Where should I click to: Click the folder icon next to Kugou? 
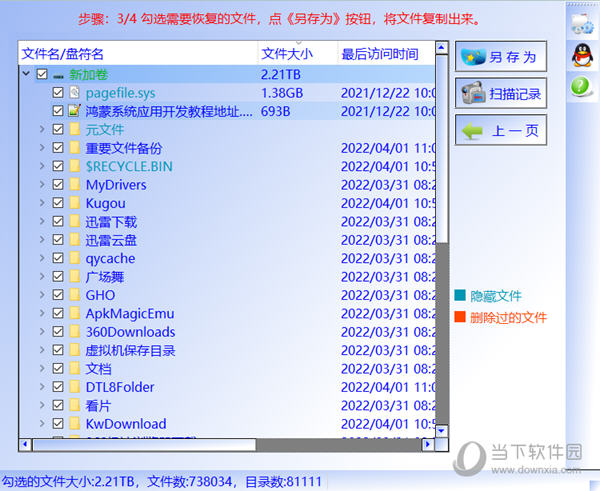[74, 203]
